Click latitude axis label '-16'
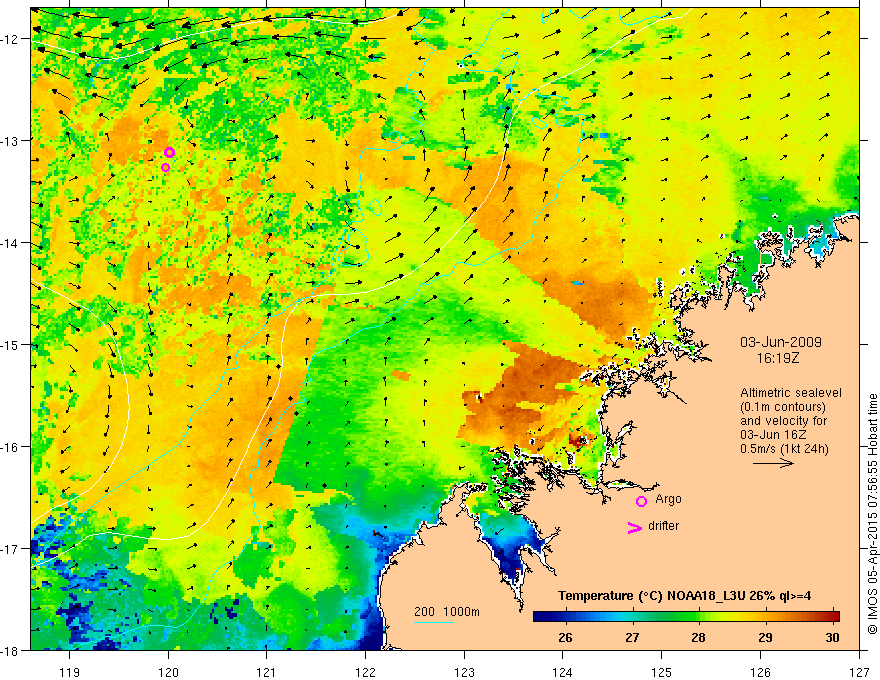The image size is (880, 680). pyautogui.click(x=11, y=447)
